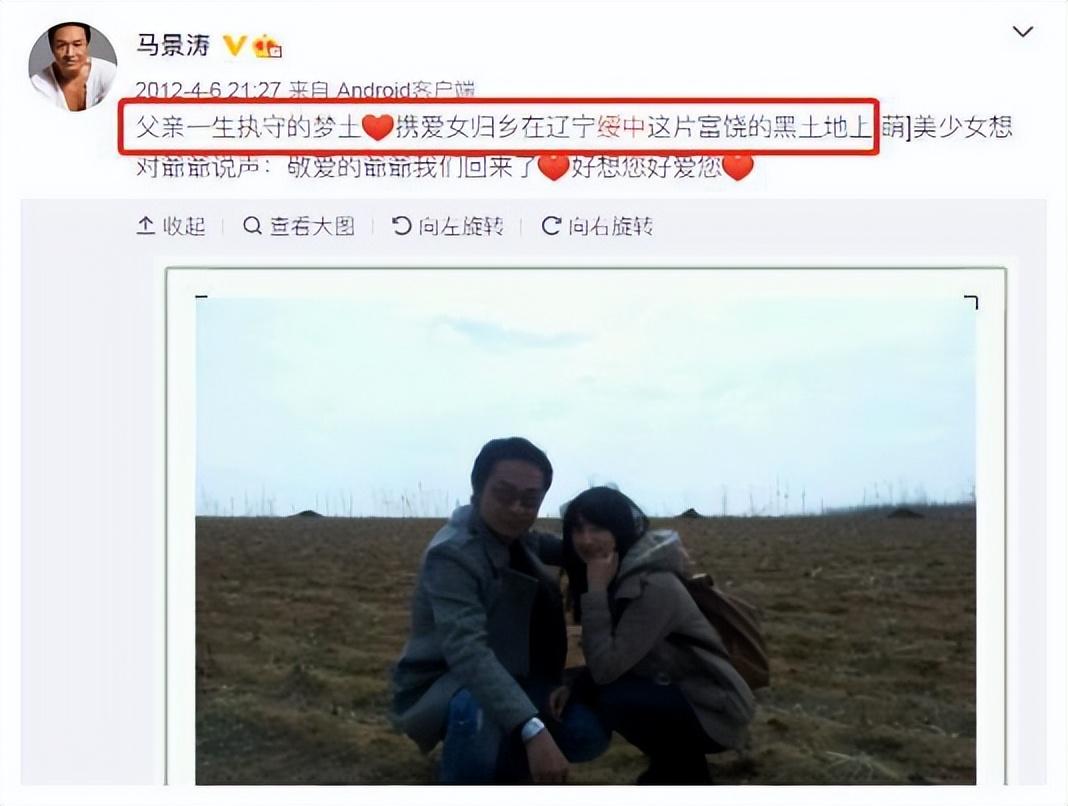Open 查看大图 to view full image
The width and height of the screenshot is (1068, 806).
tap(299, 226)
